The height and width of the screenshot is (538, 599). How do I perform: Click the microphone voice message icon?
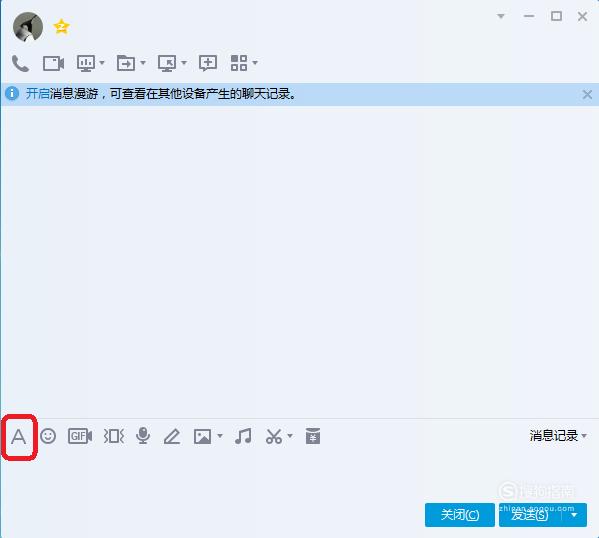(x=143, y=436)
